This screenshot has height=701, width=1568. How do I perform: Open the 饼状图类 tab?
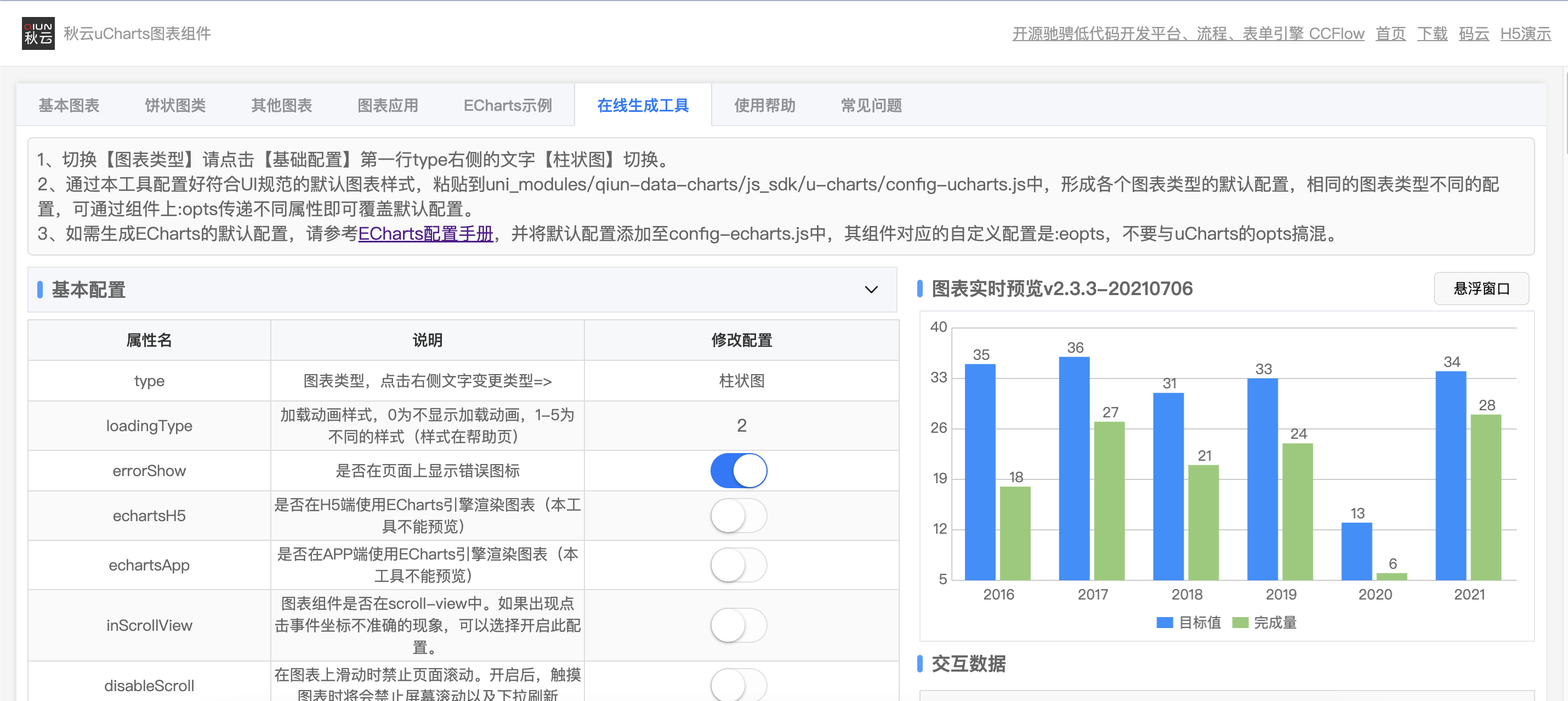coord(175,105)
